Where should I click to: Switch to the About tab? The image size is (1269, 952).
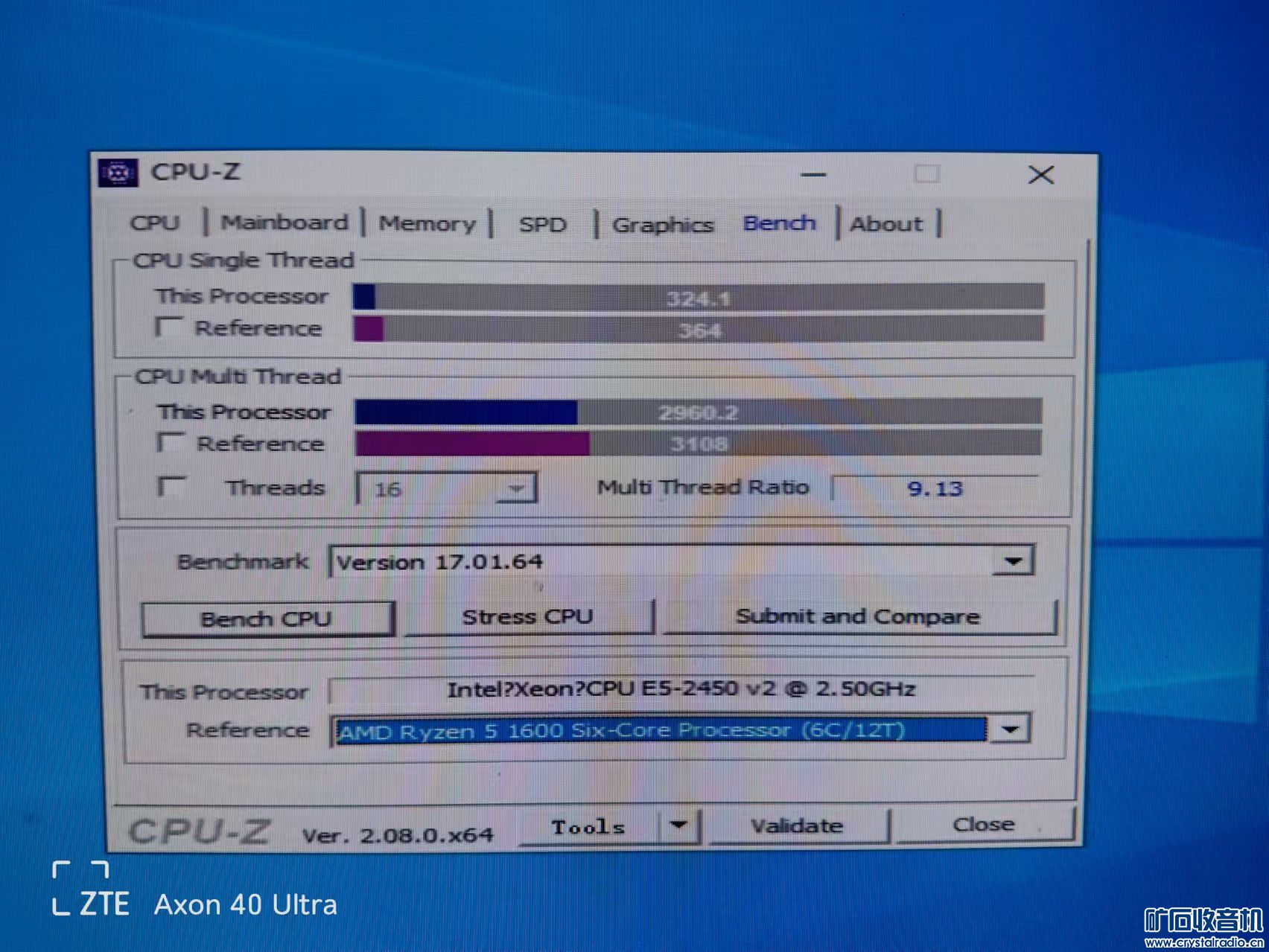click(886, 223)
